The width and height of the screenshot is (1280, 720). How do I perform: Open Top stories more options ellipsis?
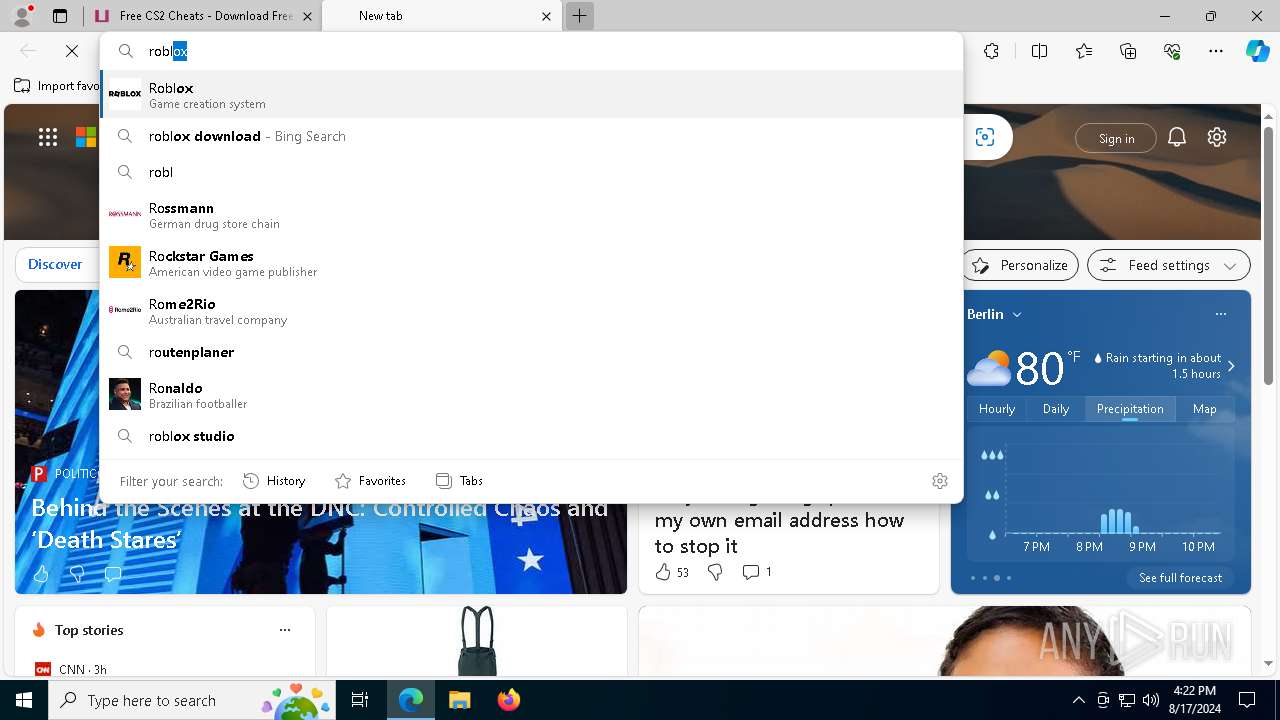[x=285, y=630]
